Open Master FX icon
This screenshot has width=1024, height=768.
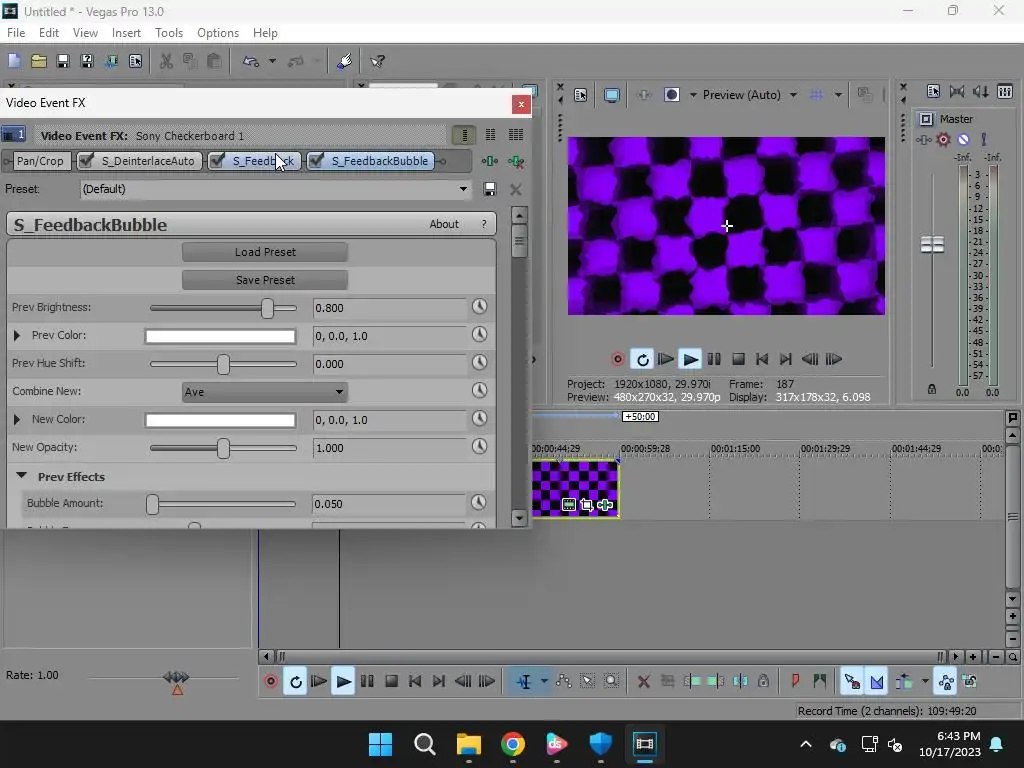923,139
